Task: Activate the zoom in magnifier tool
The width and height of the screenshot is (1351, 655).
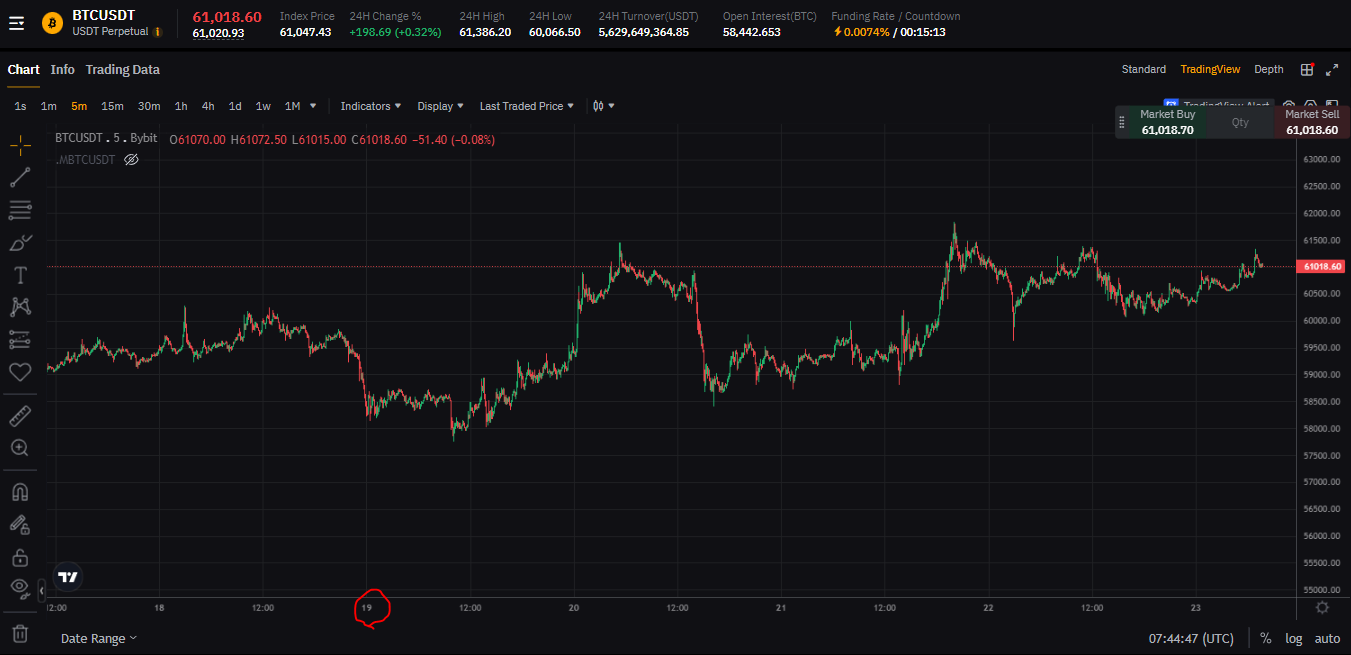Action: (20, 448)
